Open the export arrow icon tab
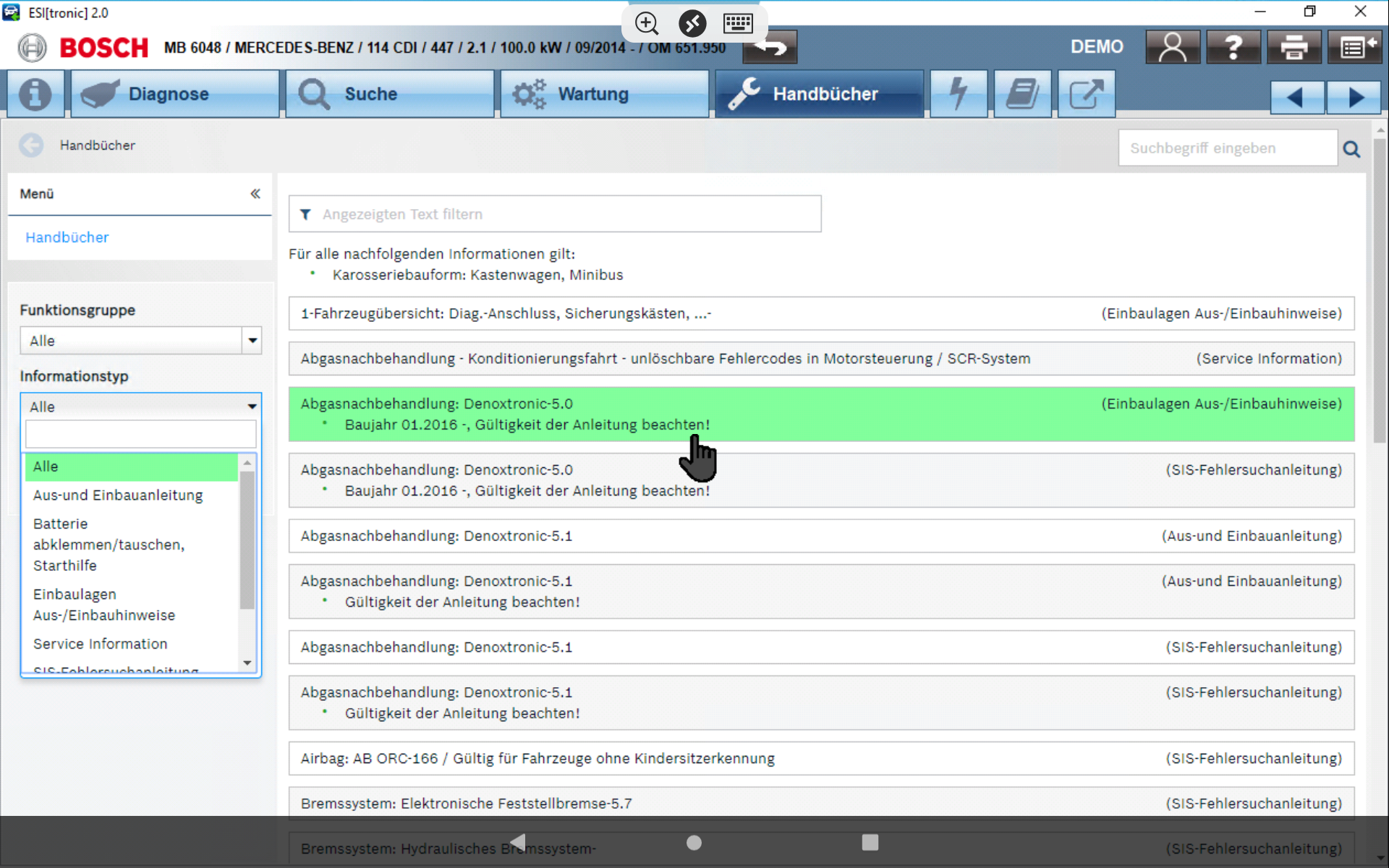The width and height of the screenshot is (1389, 868). click(1086, 94)
